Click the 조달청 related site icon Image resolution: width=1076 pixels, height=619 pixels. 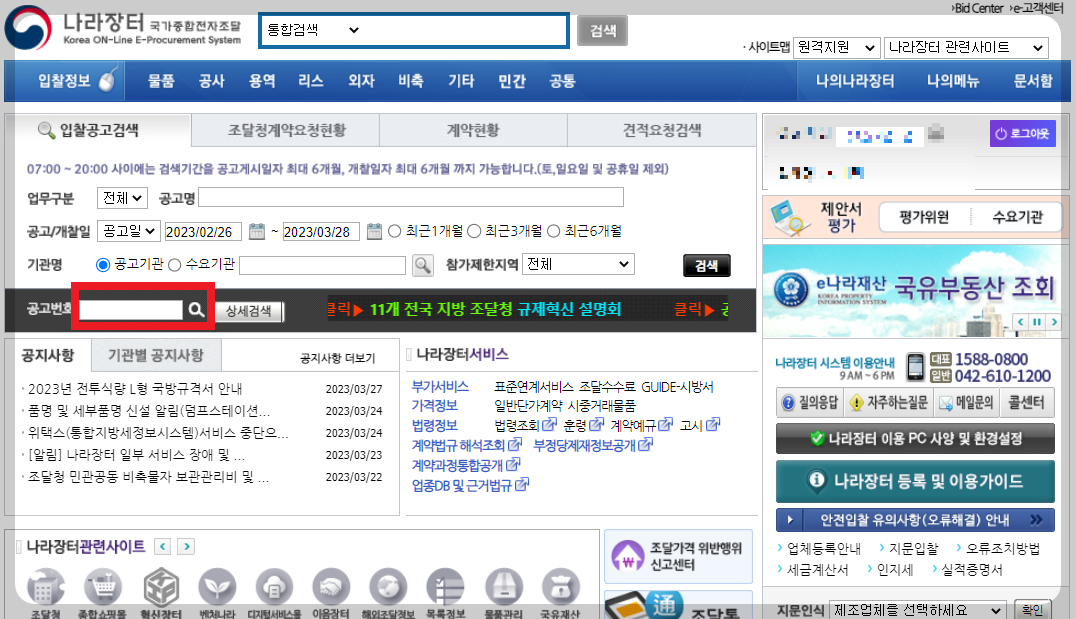tap(46, 588)
